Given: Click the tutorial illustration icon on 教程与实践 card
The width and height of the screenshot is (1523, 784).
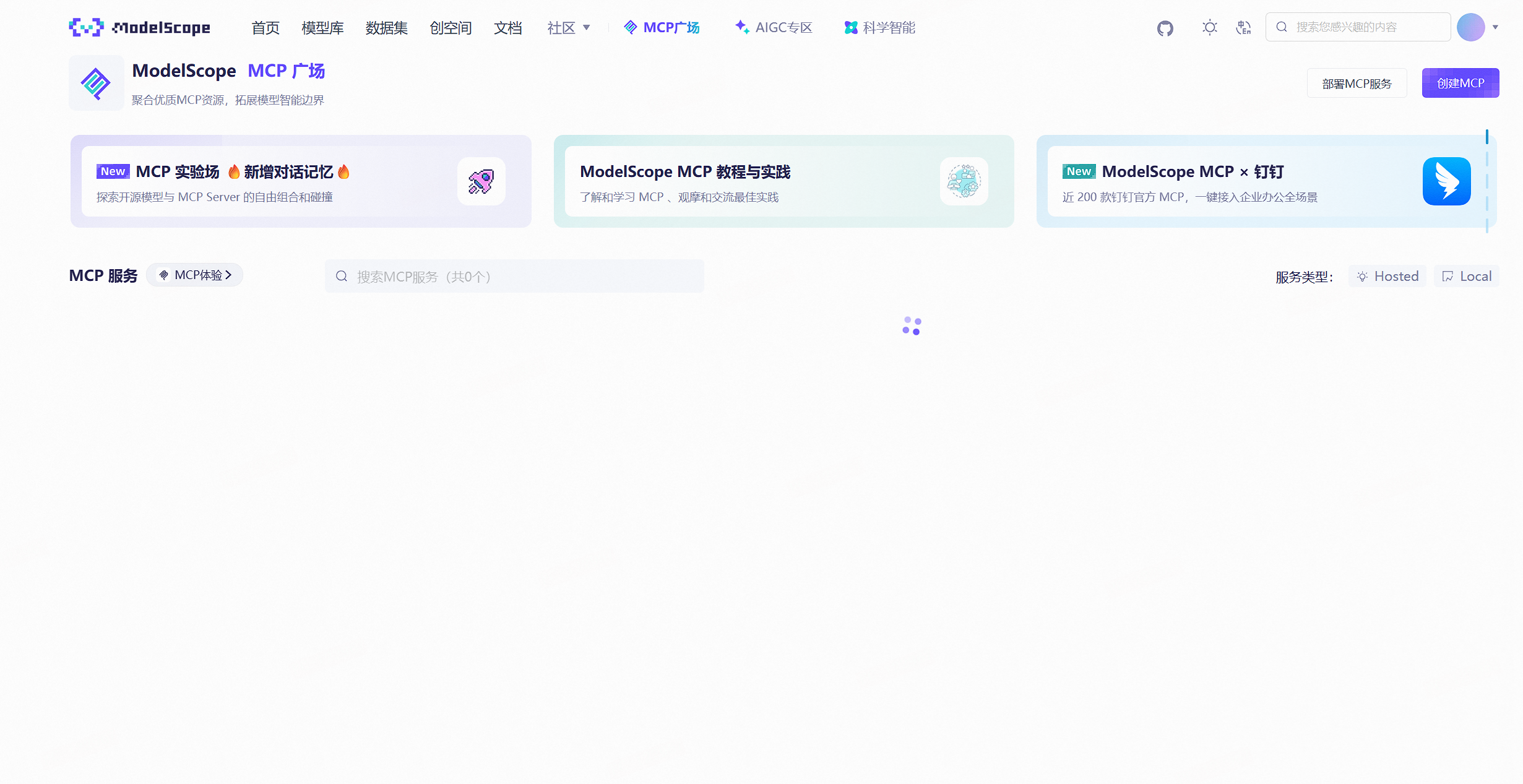Looking at the screenshot, I should tap(964, 181).
